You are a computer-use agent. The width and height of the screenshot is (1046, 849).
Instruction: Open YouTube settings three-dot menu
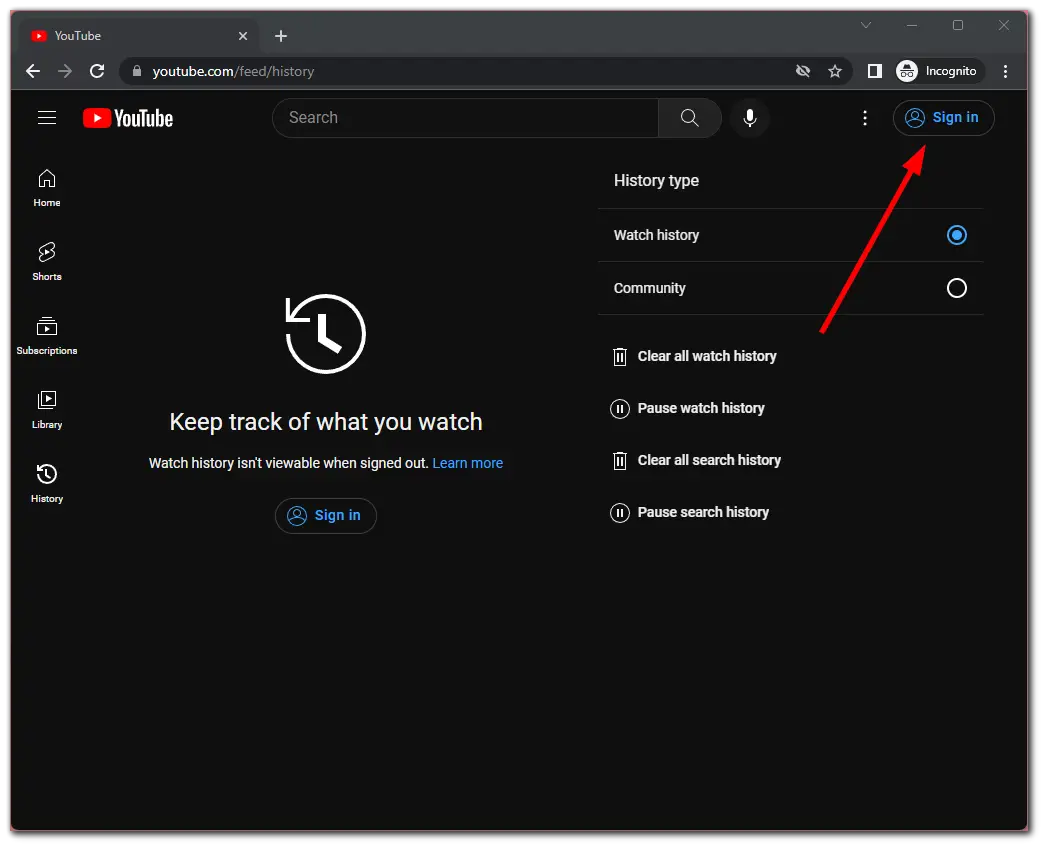tap(865, 118)
